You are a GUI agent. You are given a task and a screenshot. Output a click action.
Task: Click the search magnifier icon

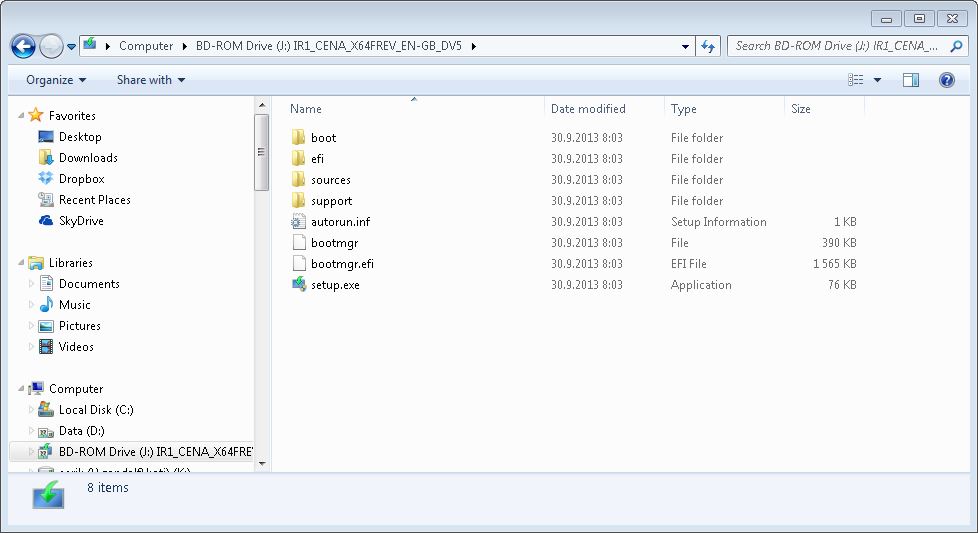click(x=956, y=46)
